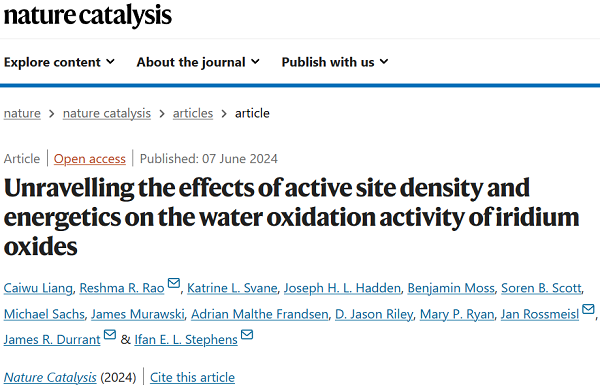Image resolution: width=600 pixels, height=387 pixels.
Task: Open Cite this article
Action: tap(192, 377)
